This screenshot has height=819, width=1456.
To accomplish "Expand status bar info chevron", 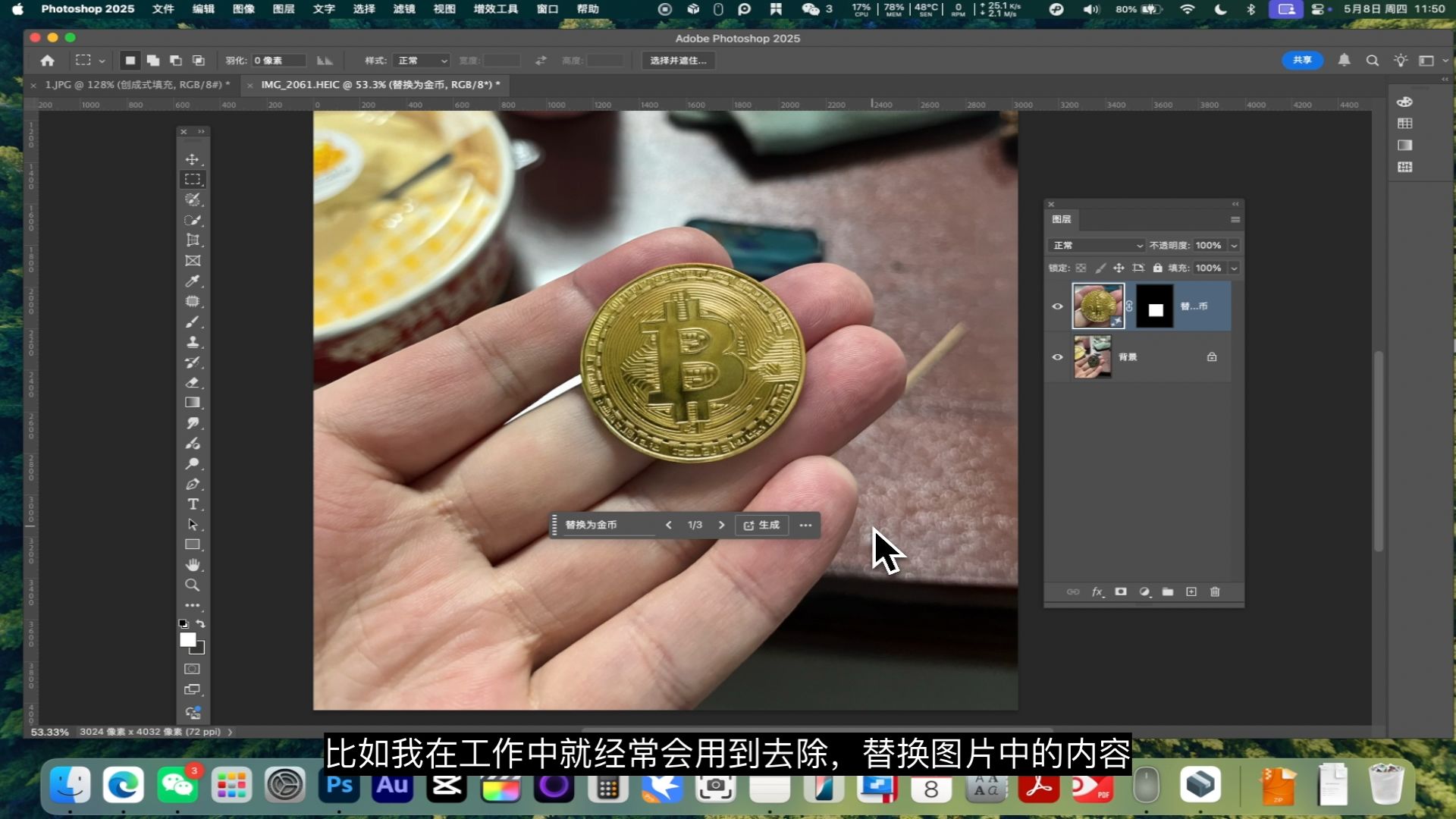I will point(230,733).
